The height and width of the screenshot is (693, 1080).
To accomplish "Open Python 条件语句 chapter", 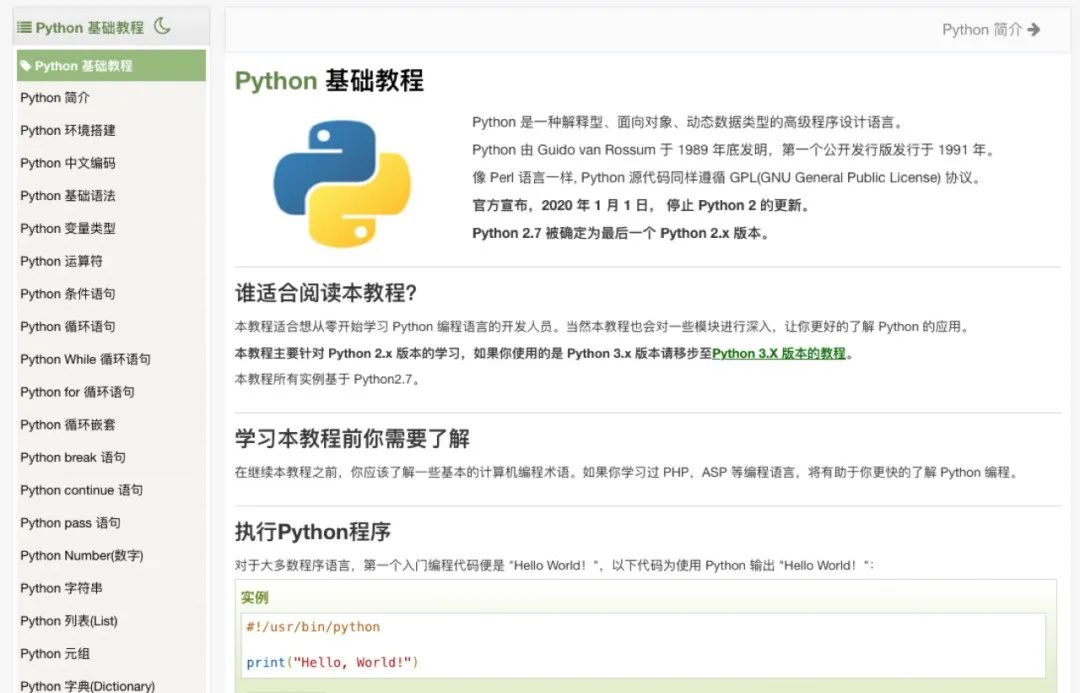I will [68, 294].
